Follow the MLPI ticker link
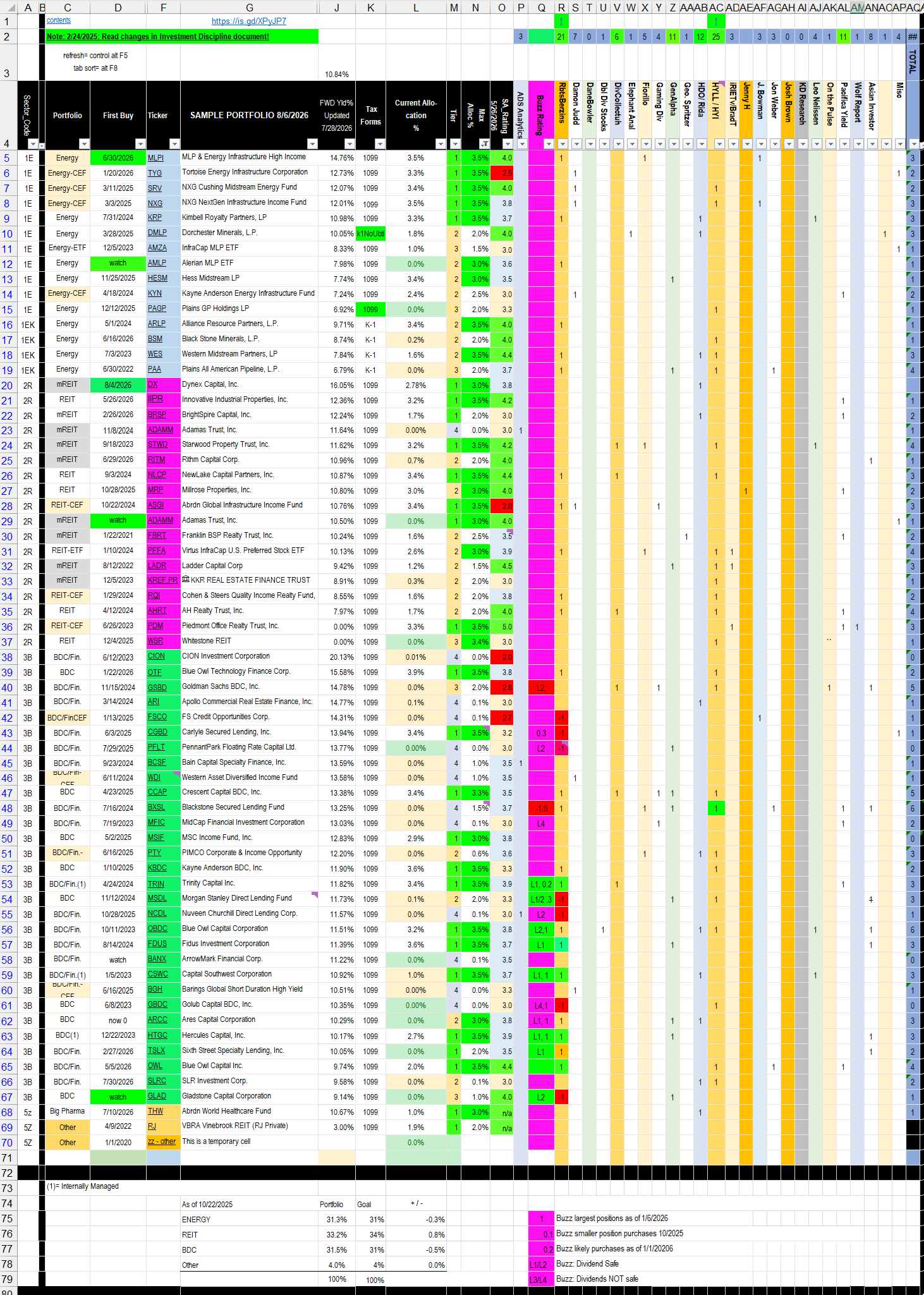Image resolution: width=924 pixels, height=1295 pixels. (155, 158)
